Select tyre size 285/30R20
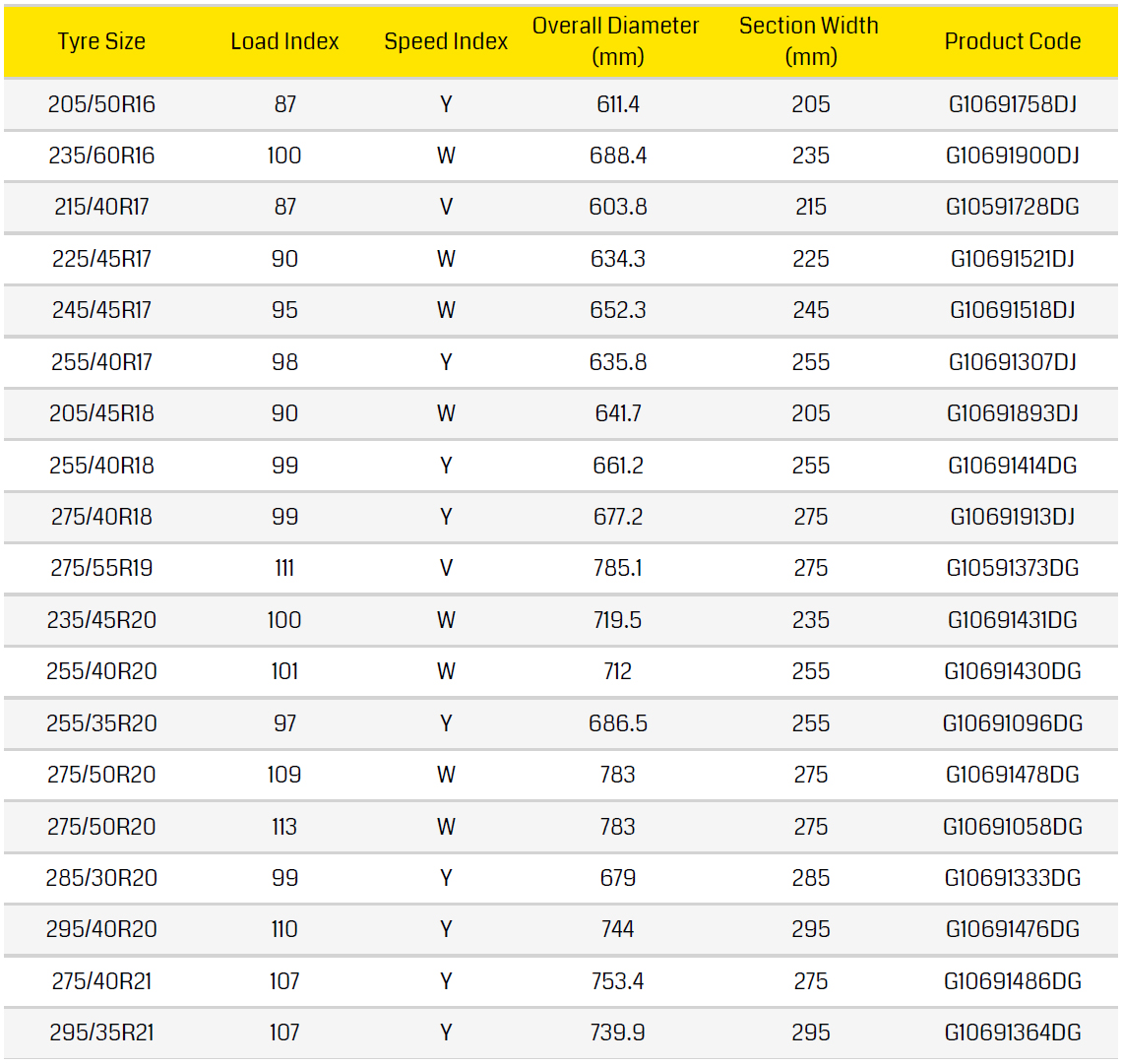The width and height of the screenshot is (1123, 1064). (x=101, y=878)
